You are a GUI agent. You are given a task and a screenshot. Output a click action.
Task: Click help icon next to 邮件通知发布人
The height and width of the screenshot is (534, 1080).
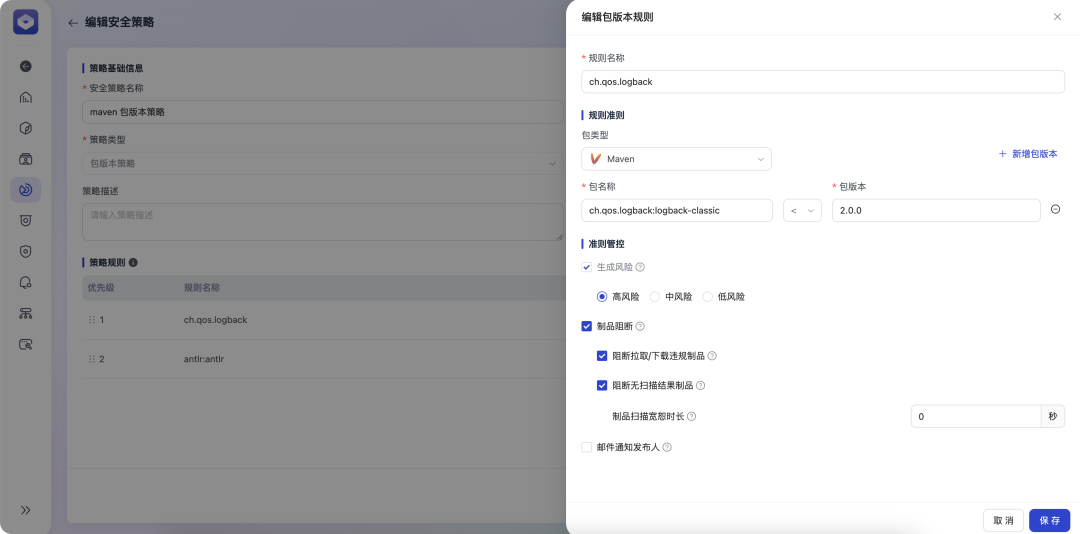[x=667, y=447]
